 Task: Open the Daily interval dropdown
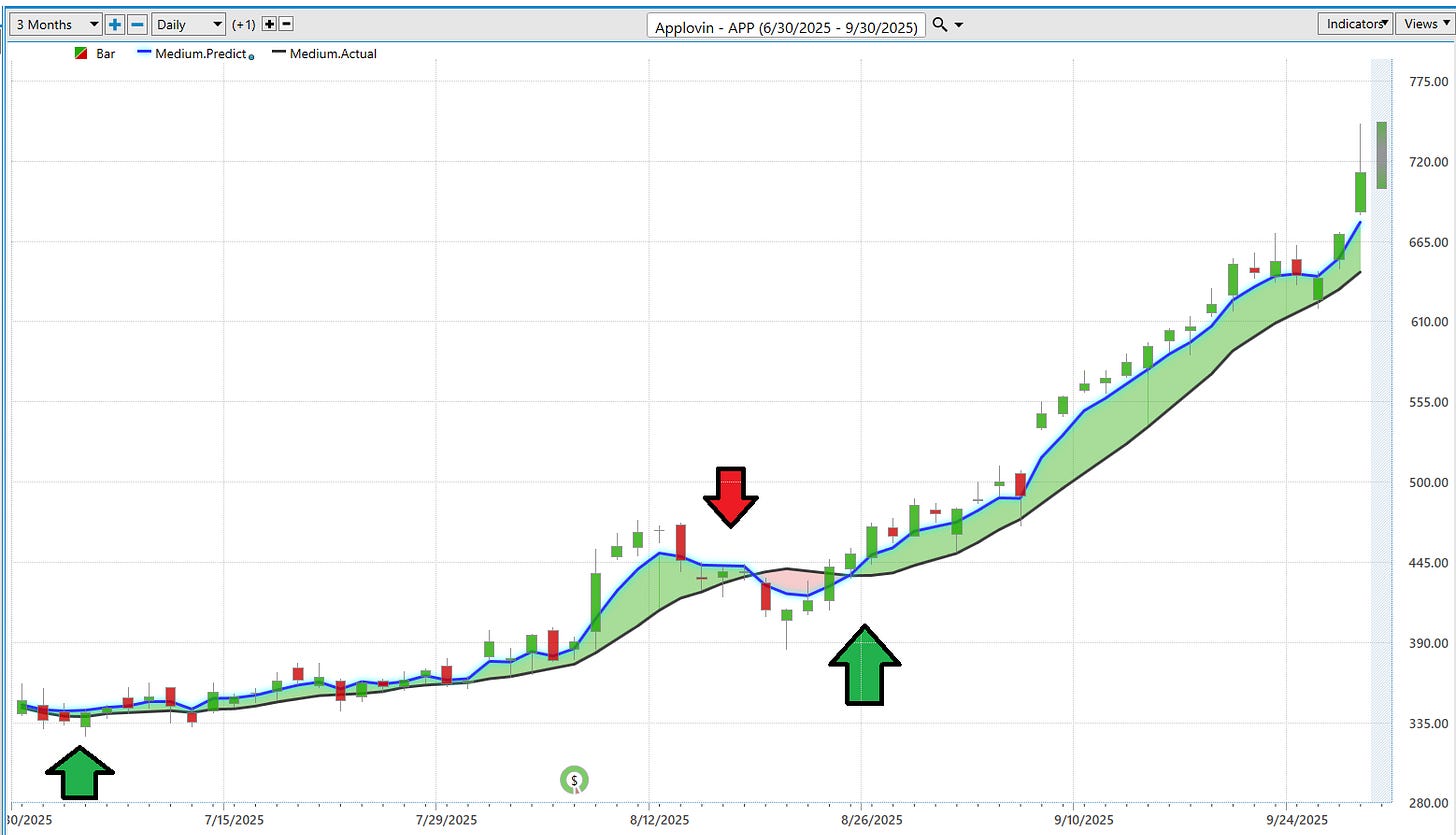189,25
